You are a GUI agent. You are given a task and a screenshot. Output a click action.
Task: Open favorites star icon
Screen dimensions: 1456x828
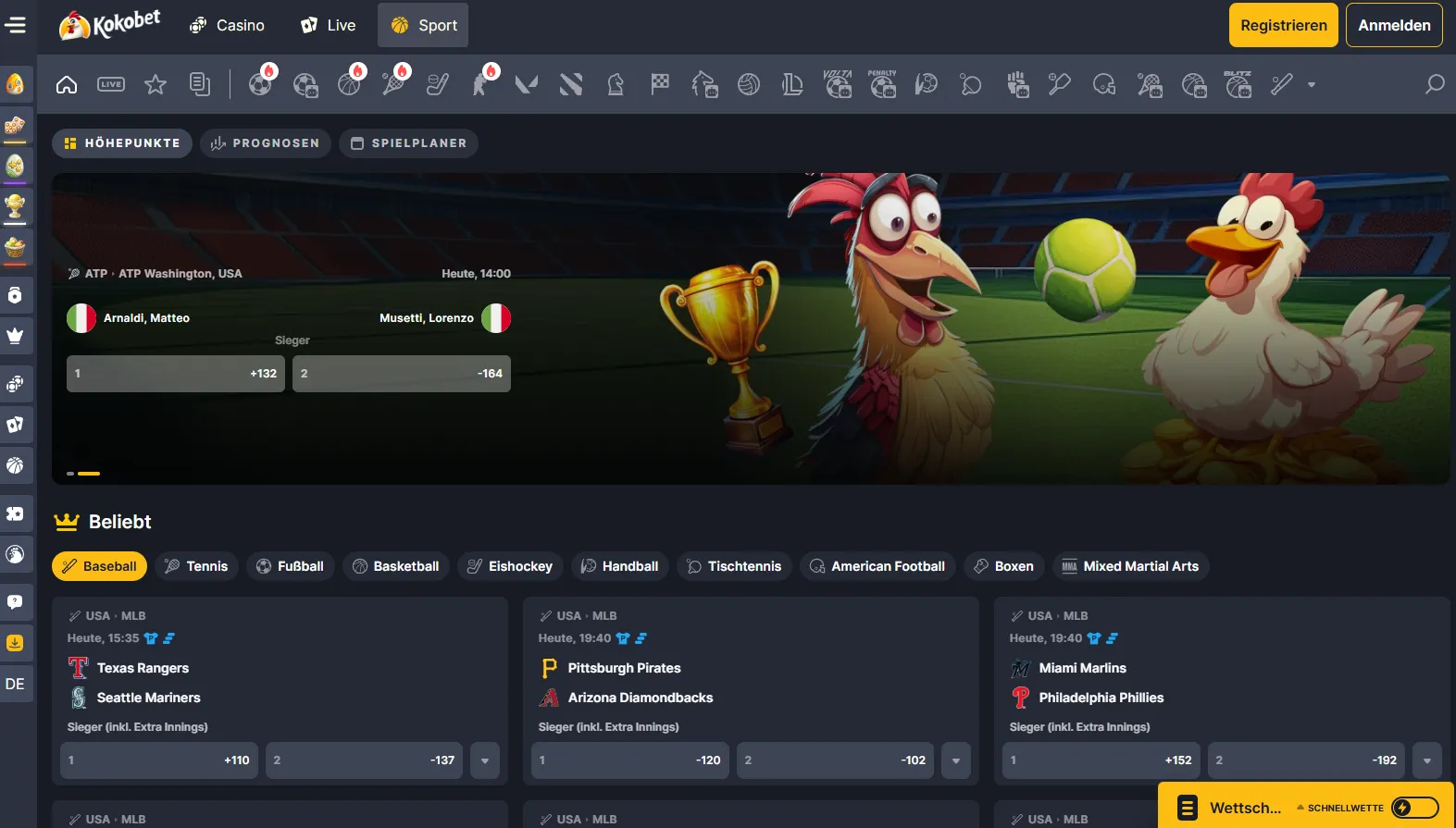click(x=156, y=84)
